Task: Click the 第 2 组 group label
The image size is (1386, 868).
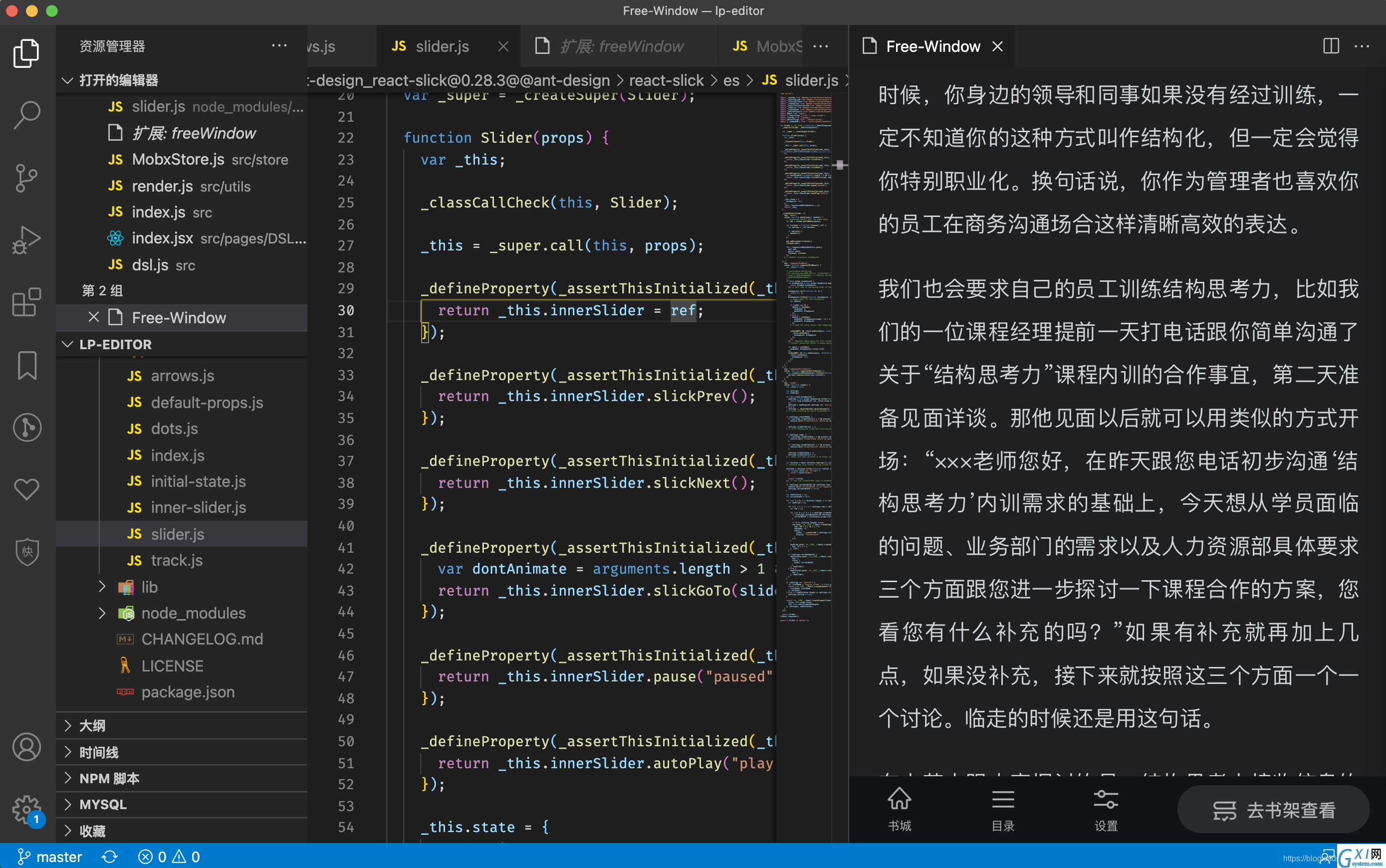Action: (102, 290)
